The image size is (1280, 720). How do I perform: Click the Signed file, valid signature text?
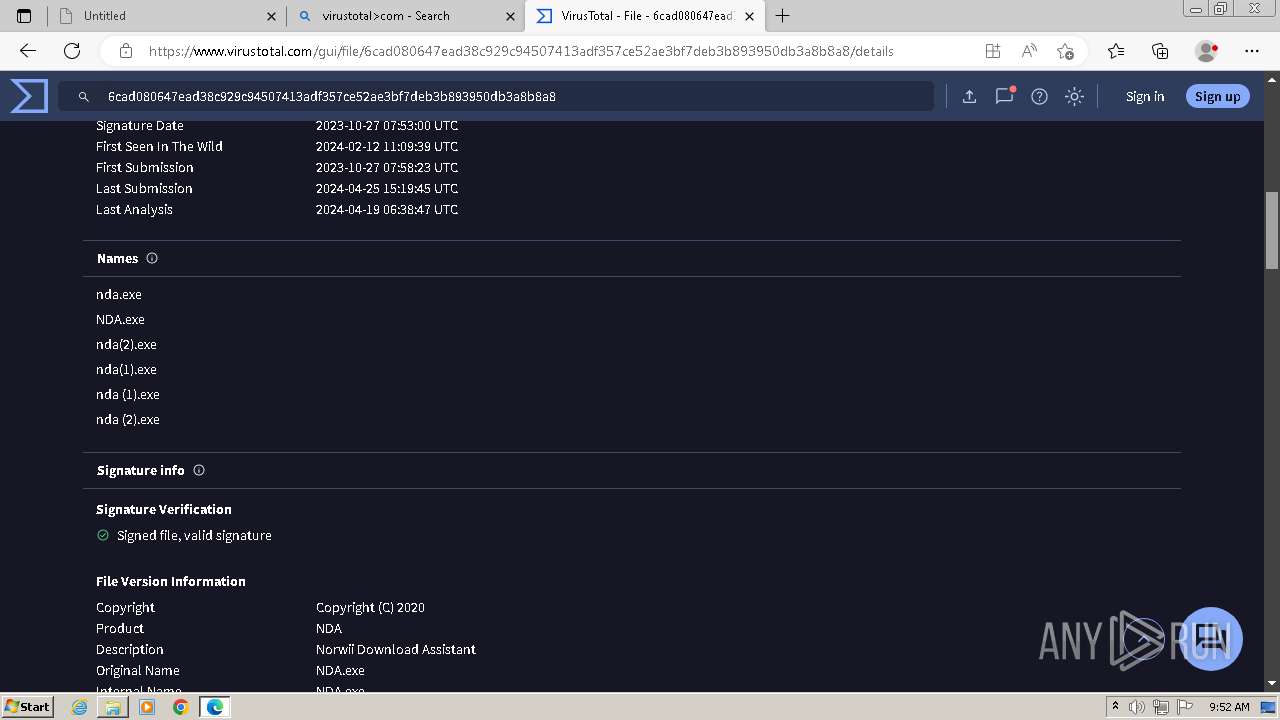coord(194,535)
